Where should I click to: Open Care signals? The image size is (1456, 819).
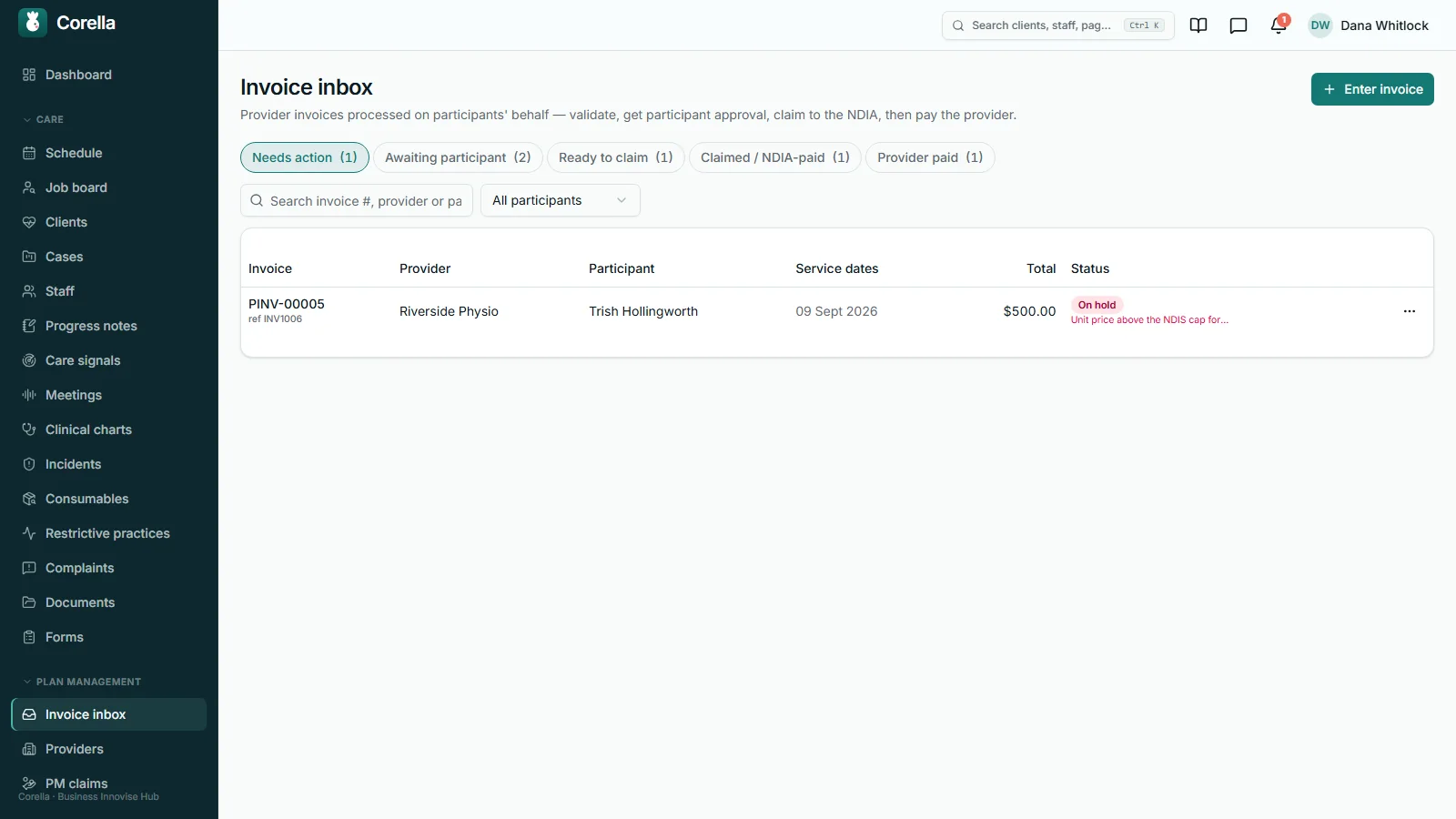109,360
